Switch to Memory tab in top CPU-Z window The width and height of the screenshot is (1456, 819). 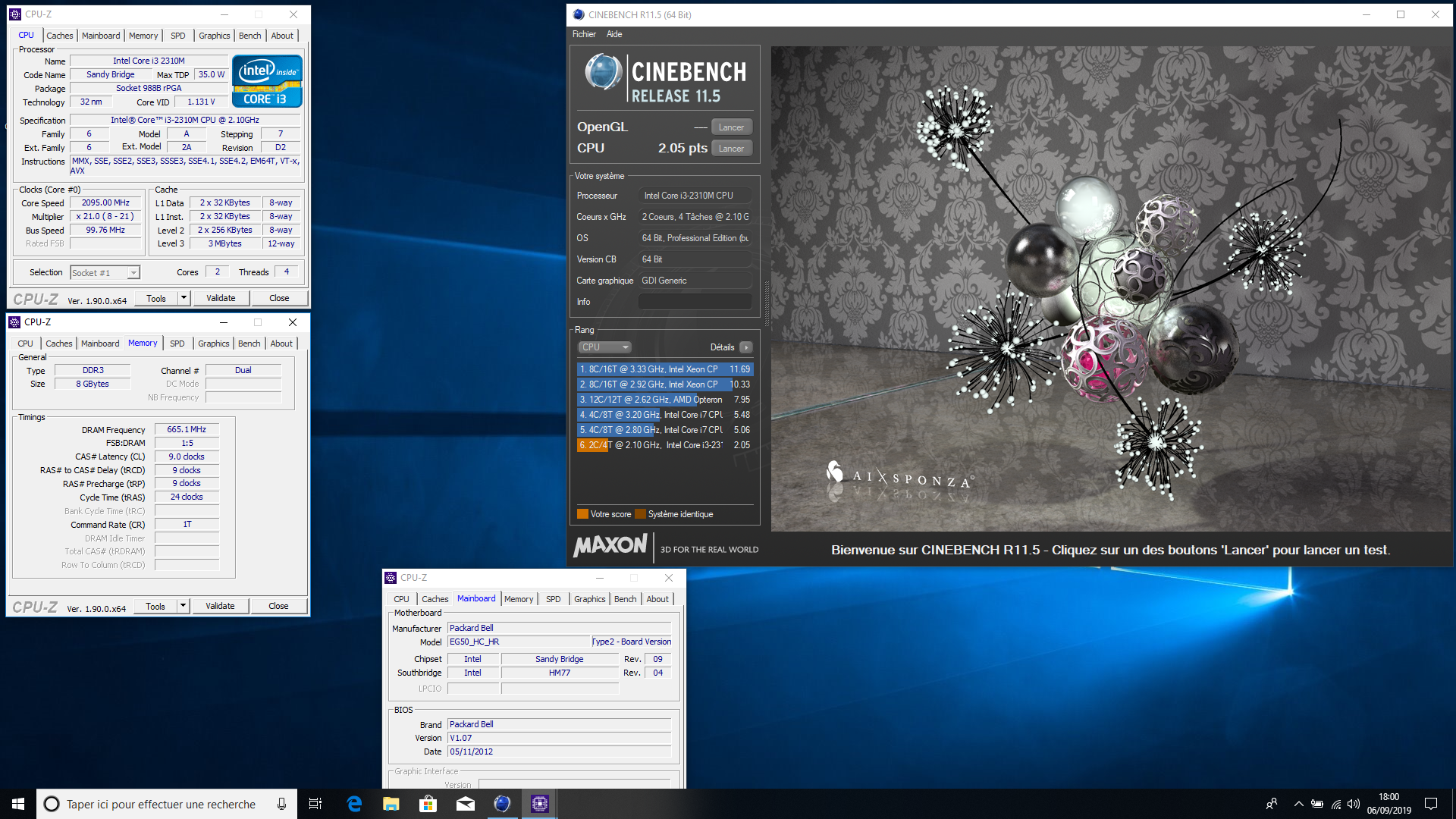[143, 36]
